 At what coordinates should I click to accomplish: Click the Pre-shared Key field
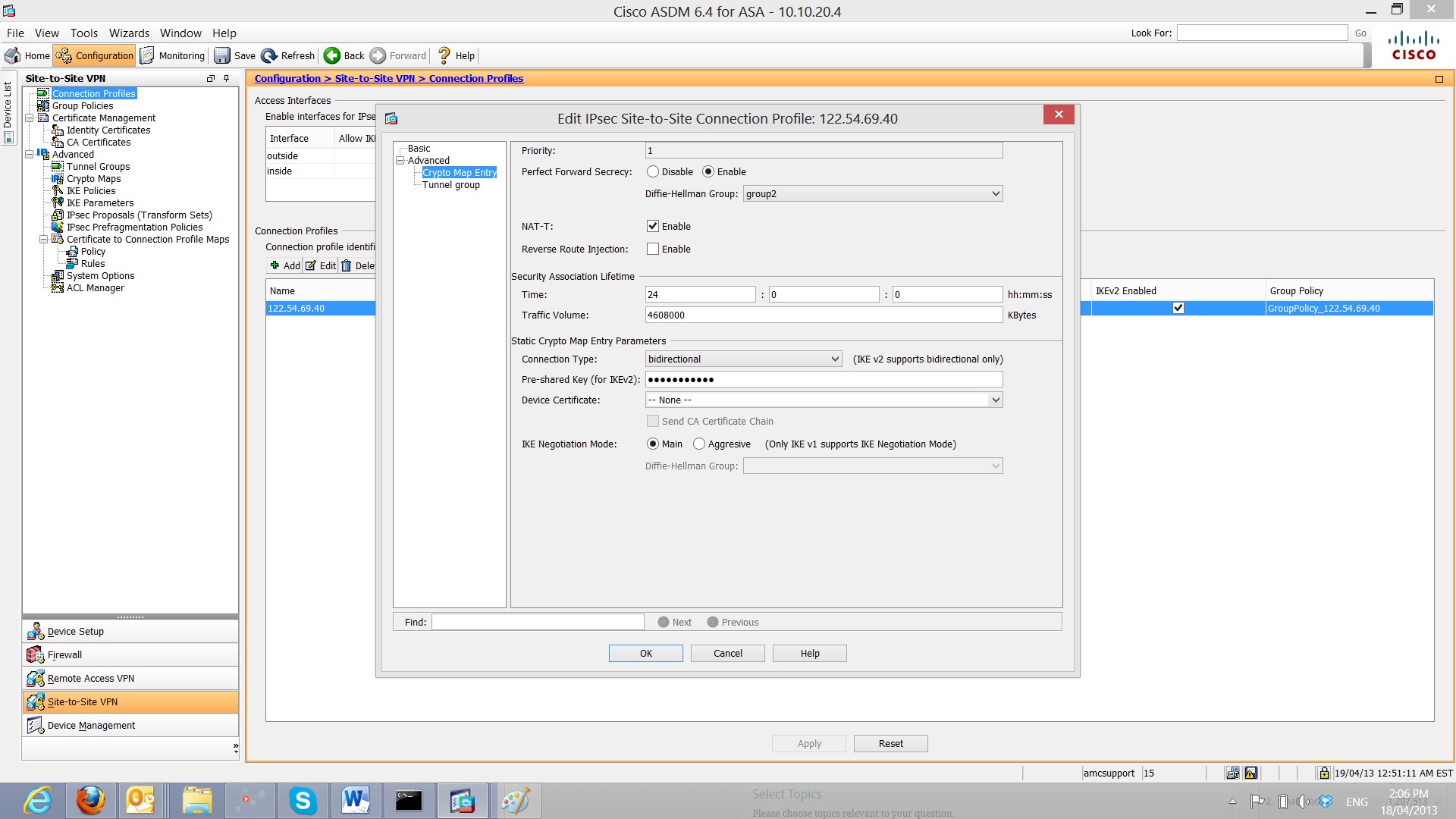pos(824,379)
